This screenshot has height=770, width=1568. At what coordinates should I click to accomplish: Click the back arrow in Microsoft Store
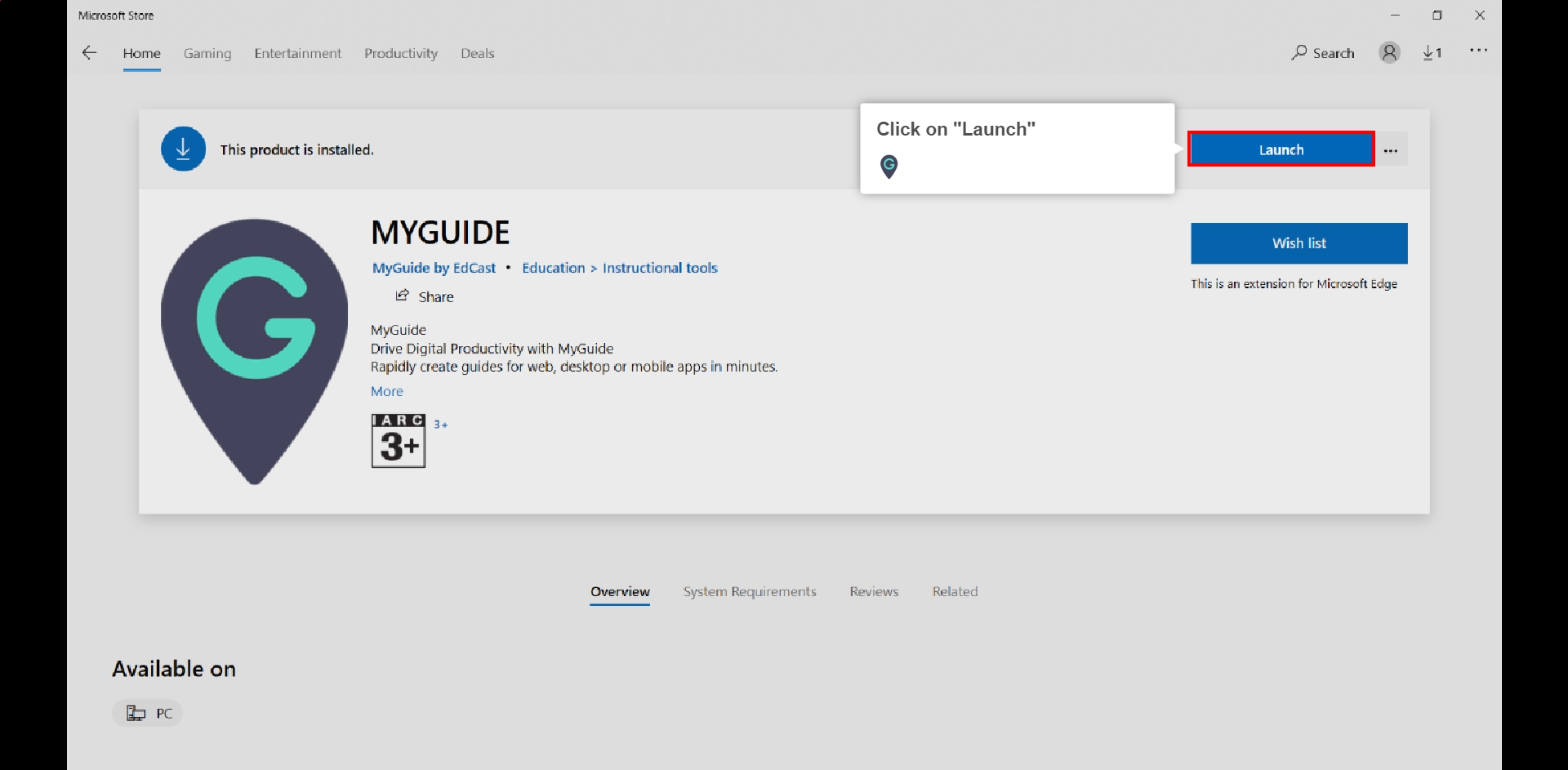tap(89, 53)
